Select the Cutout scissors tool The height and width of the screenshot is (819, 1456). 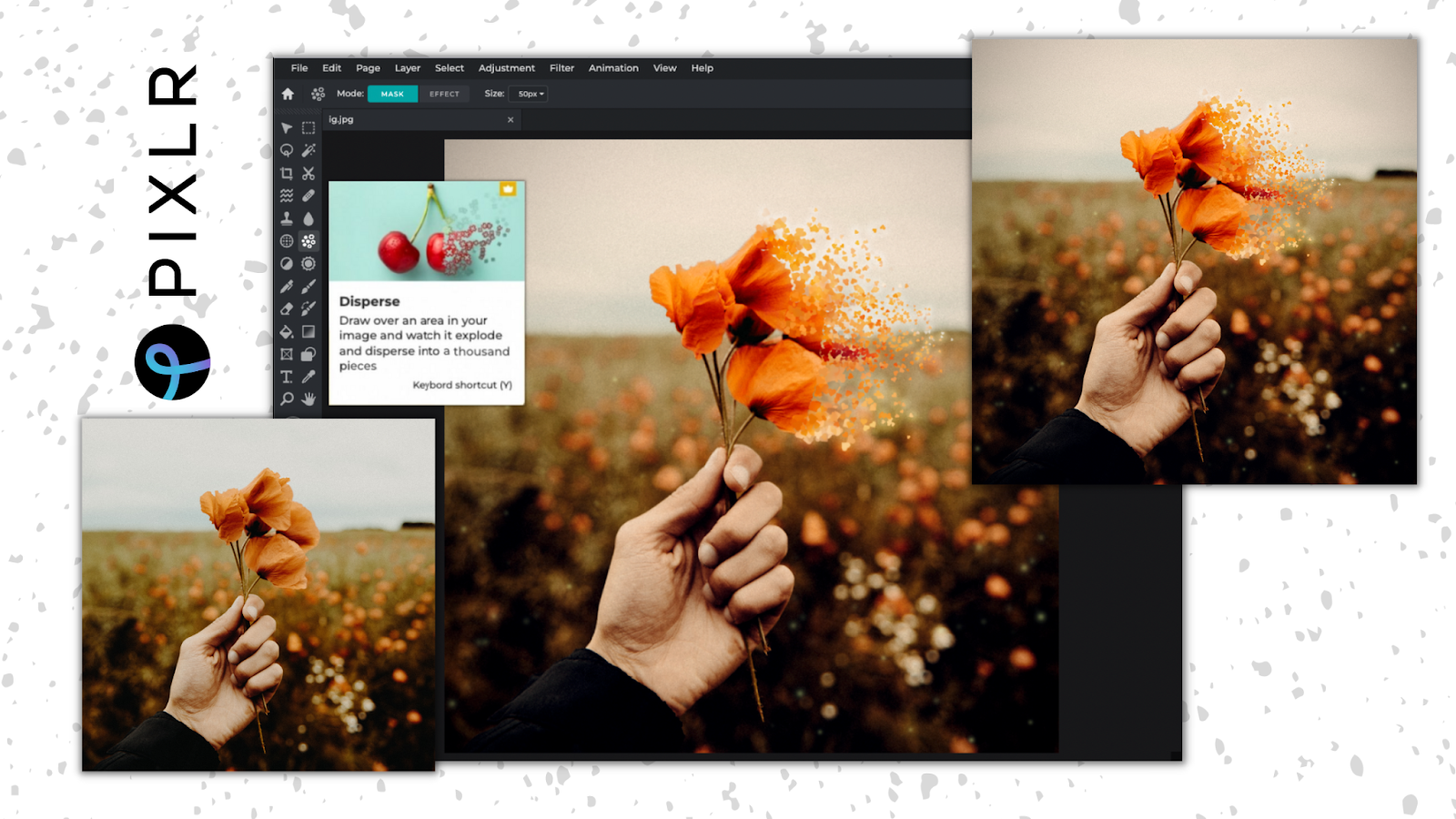[x=308, y=173]
